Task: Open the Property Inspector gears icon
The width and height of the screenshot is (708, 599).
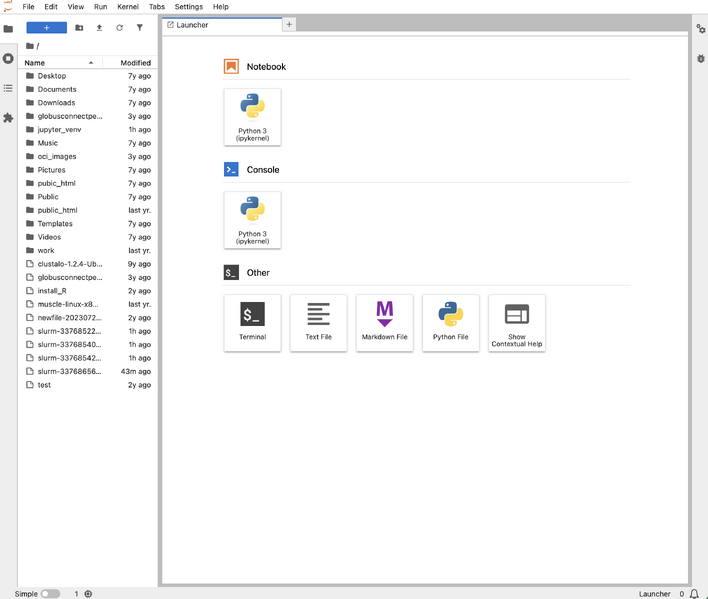Action: (701, 29)
